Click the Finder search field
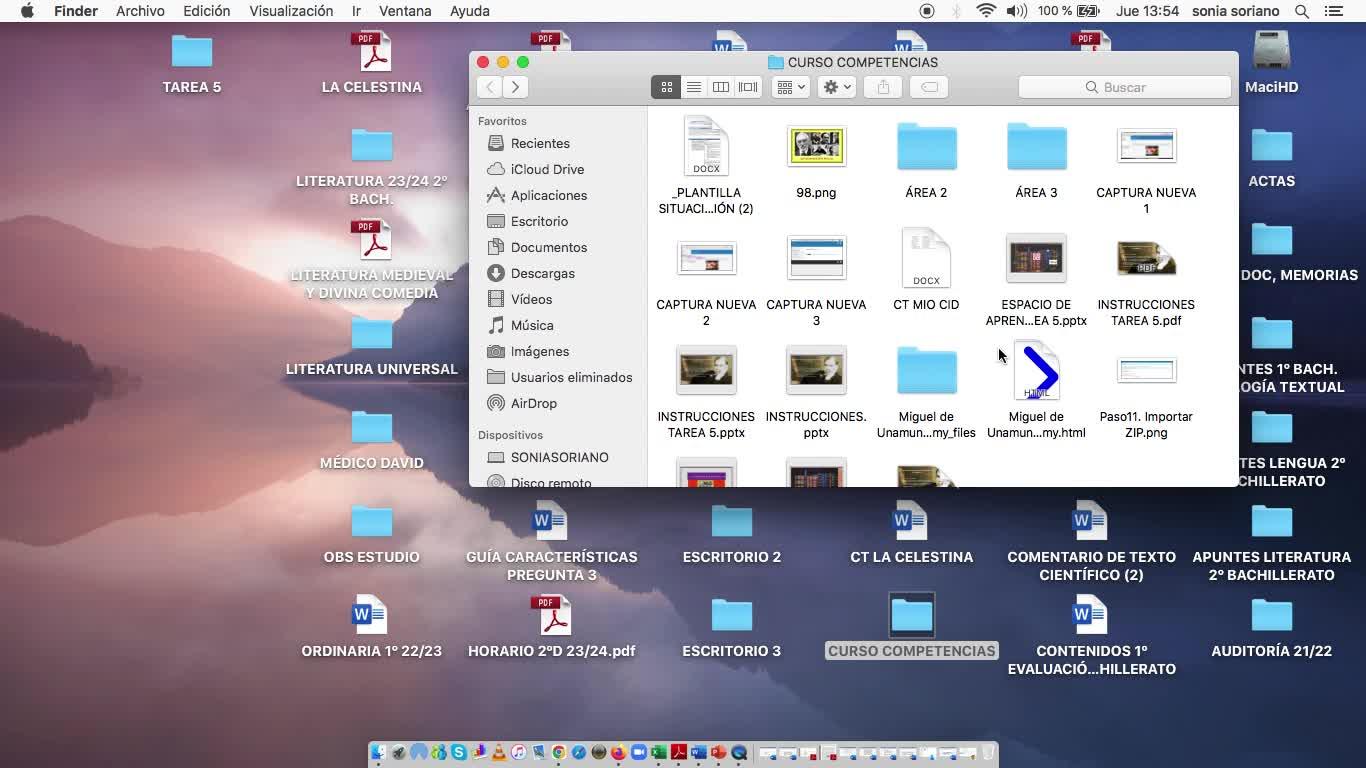This screenshot has height=768, width=1366. pos(1124,87)
